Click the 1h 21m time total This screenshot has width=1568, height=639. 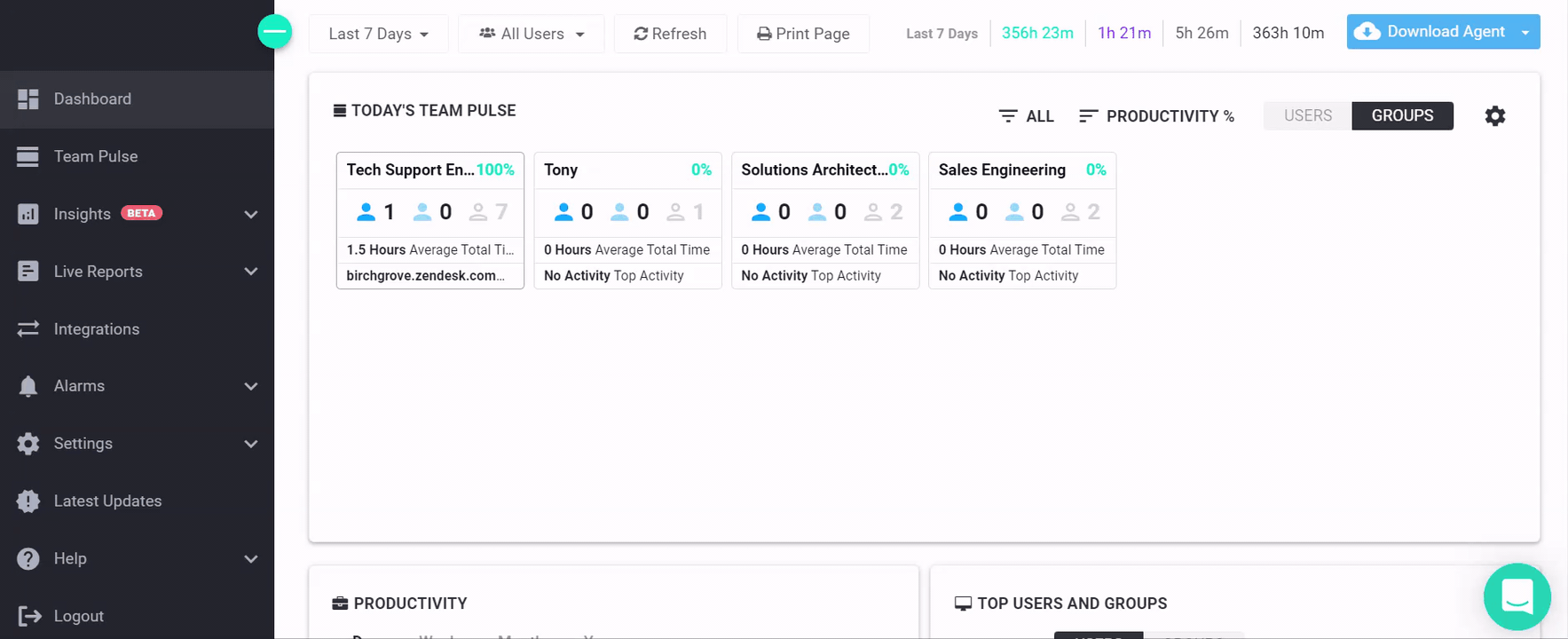click(x=1124, y=34)
